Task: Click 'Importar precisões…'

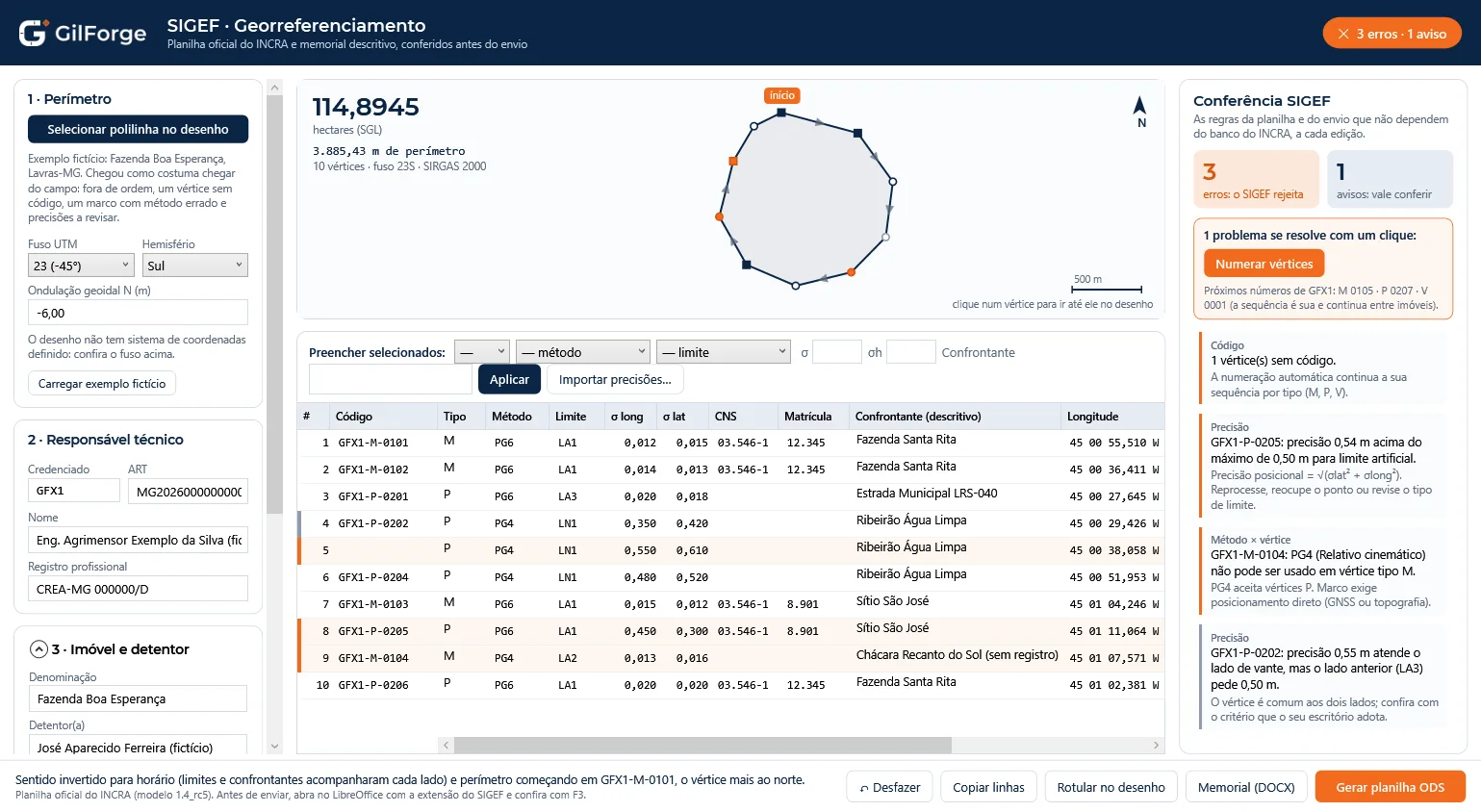Action: coord(615,379)
